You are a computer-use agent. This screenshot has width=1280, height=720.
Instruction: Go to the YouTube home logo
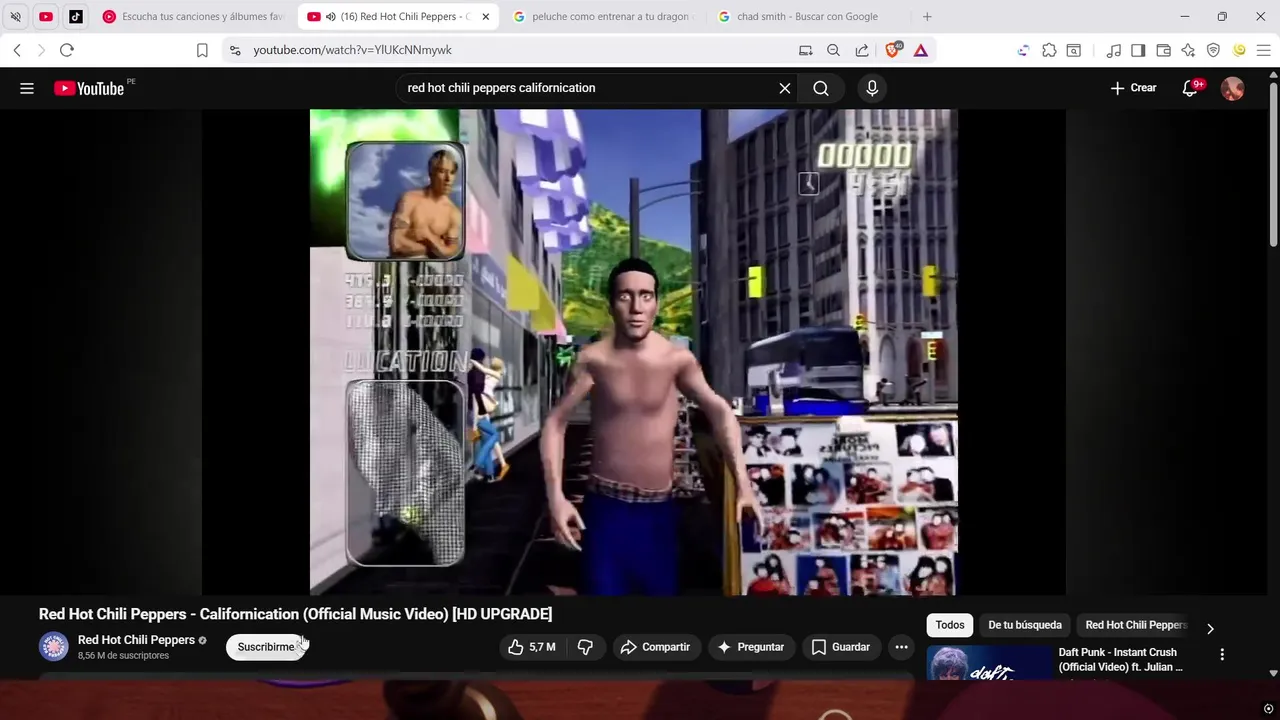tap(89, 88)
